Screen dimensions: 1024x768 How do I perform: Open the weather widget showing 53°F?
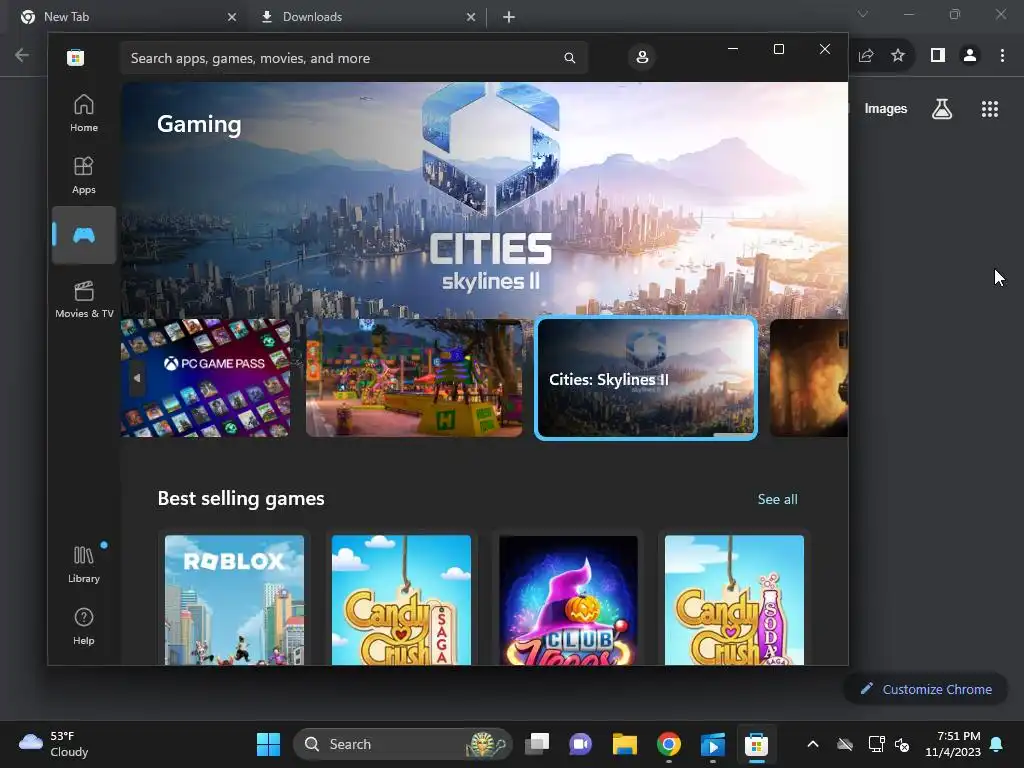(x=54, y=744)
